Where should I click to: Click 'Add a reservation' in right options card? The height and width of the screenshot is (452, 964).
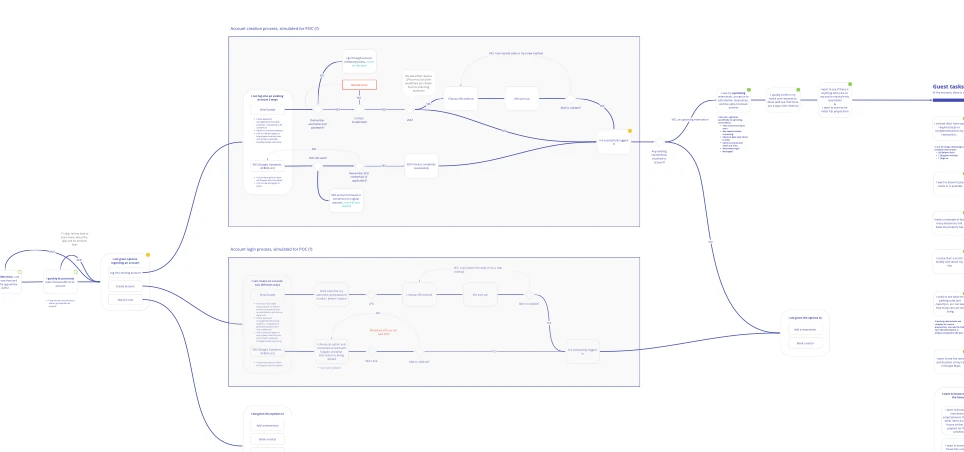[x=805, y=329]
